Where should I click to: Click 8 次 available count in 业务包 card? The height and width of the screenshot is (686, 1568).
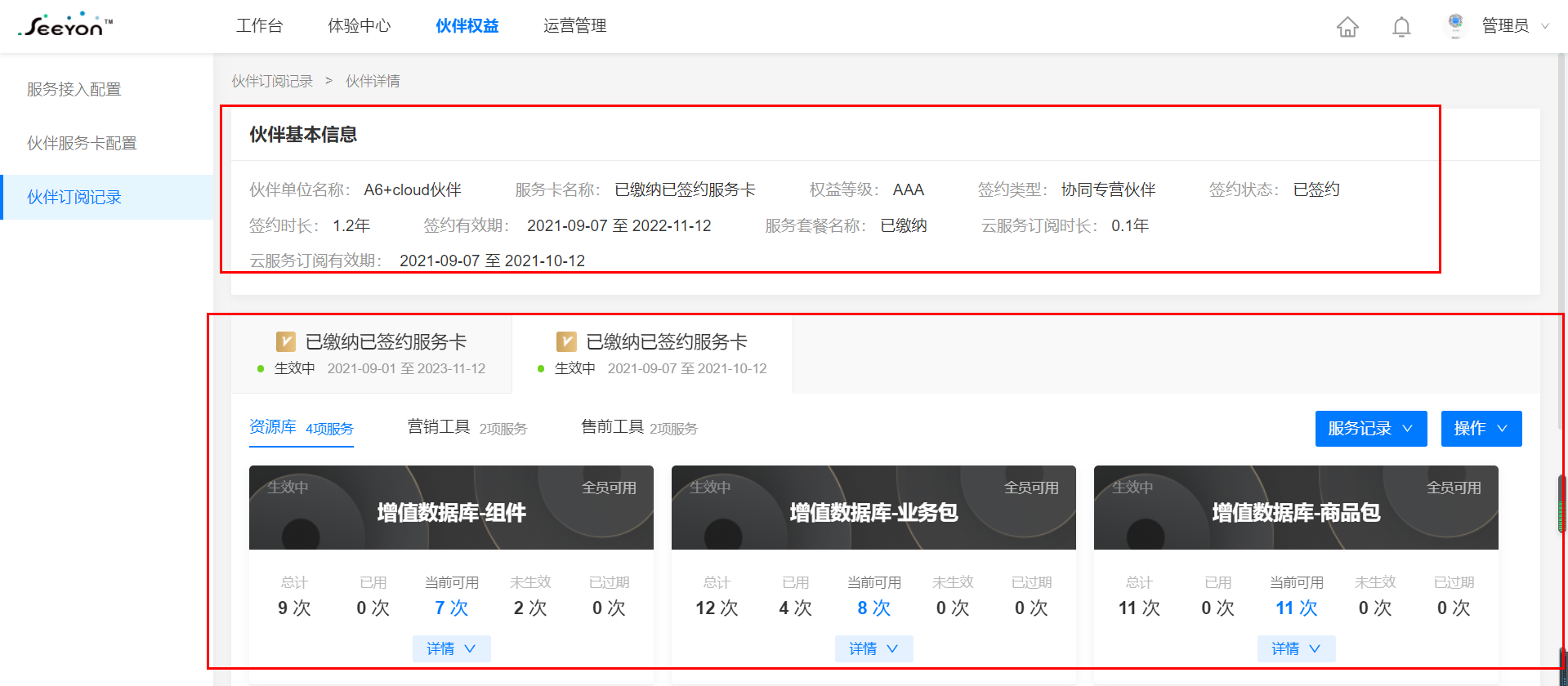point(873,608)
